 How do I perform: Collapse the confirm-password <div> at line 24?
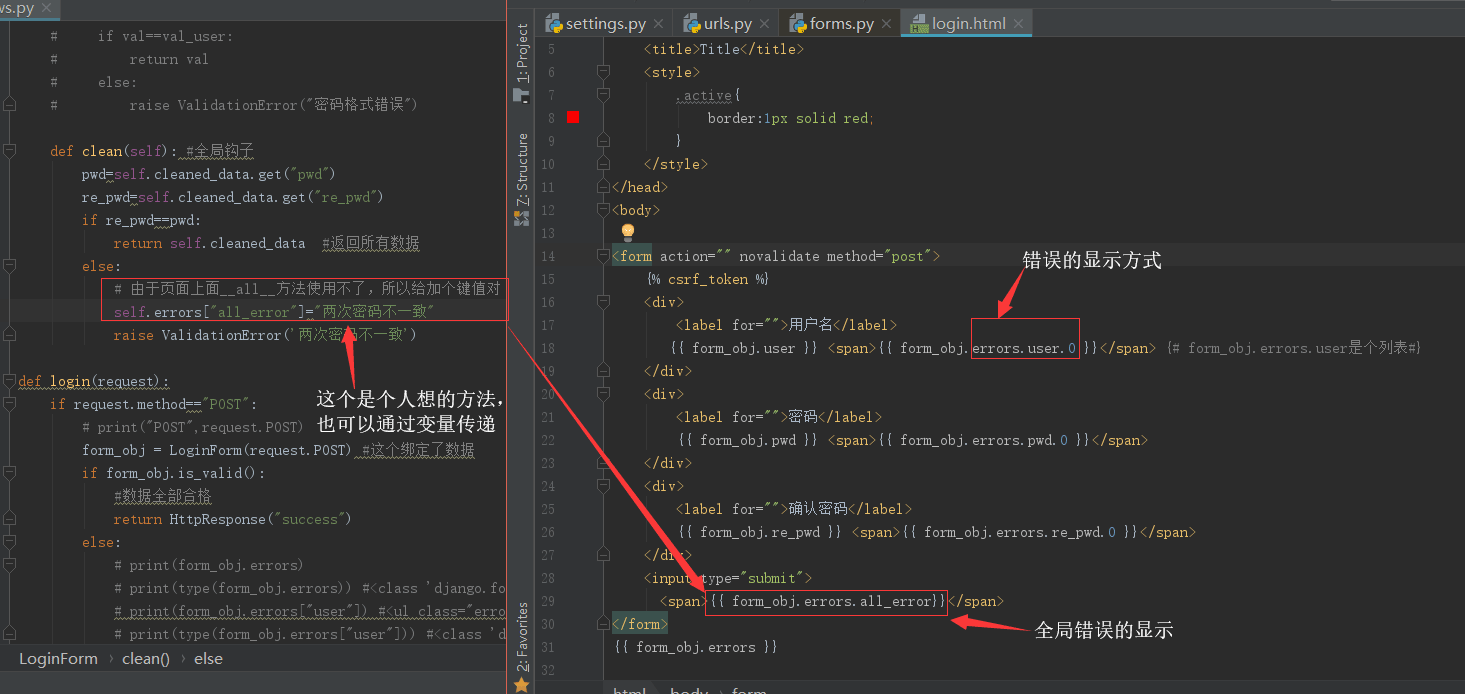click(x=603, y=486)
